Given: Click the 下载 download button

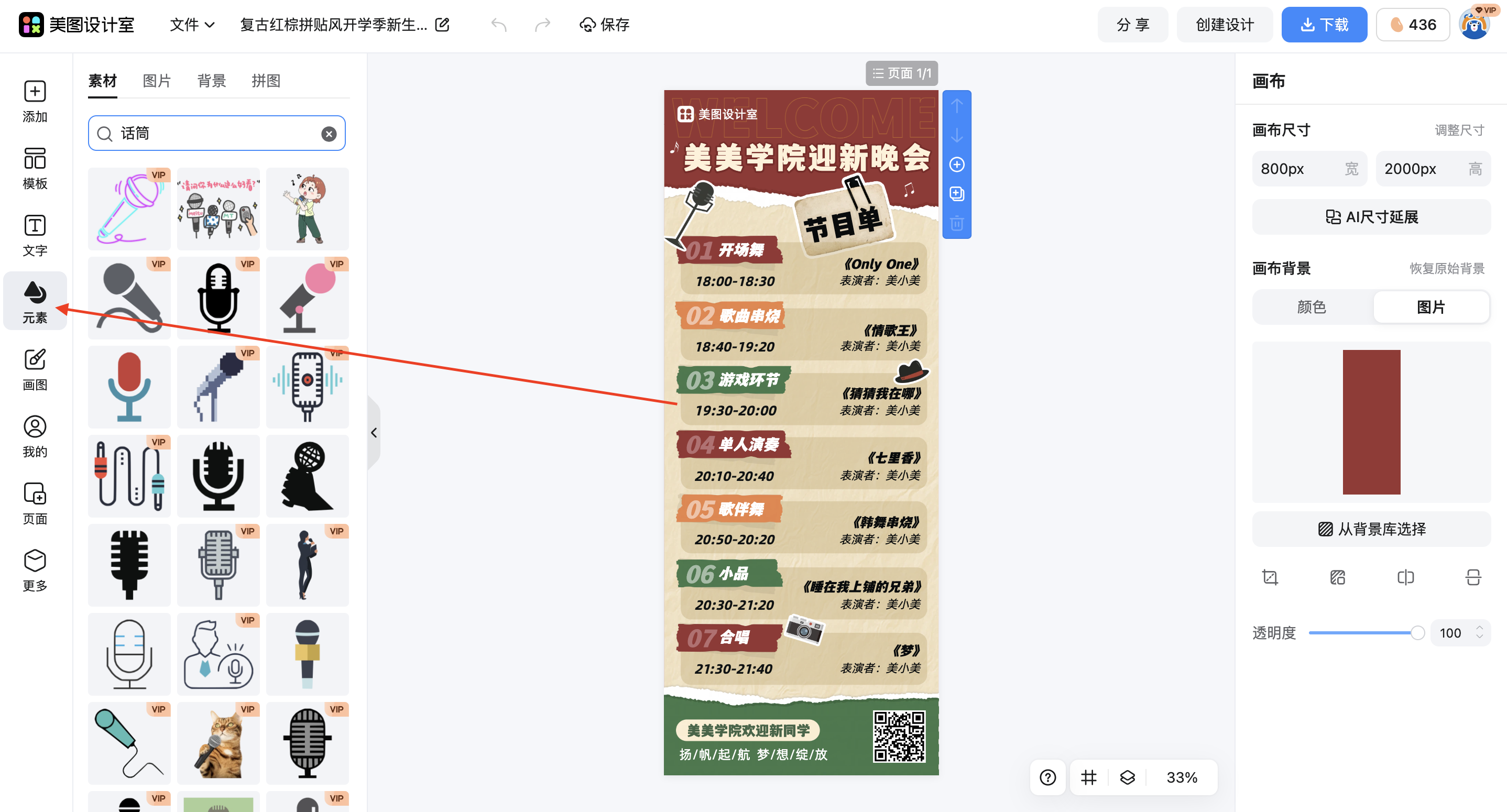Looking at the screenshot, I should [x=1324, y=25].
